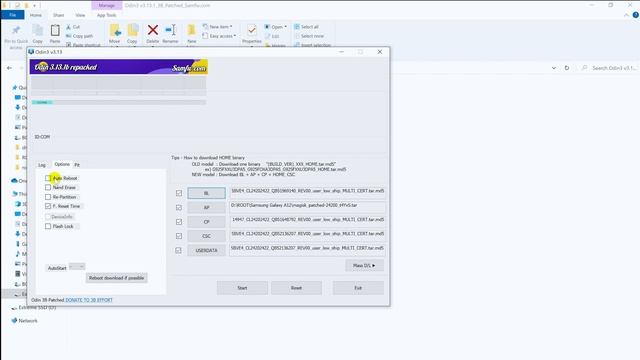
Task: Open New item dropdown in Explorer
Action: 217,27
